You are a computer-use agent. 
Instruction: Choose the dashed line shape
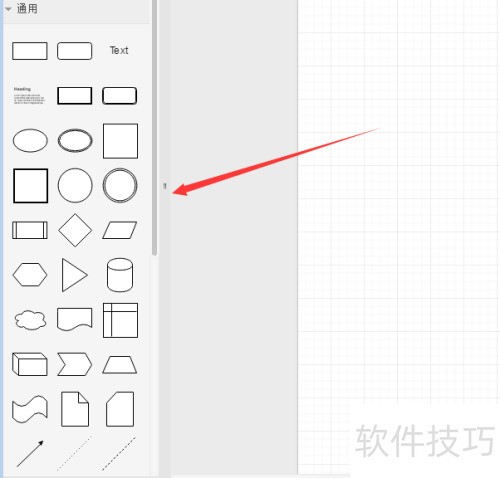point(119,453)
